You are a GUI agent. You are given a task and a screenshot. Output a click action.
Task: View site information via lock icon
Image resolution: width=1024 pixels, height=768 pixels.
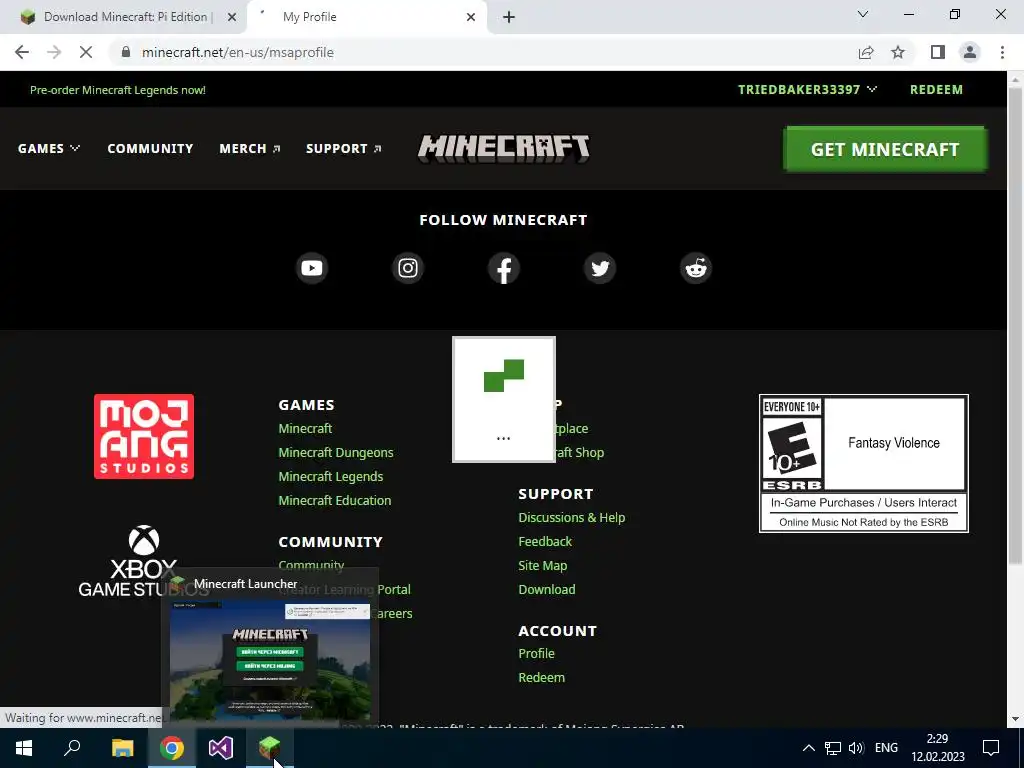pyautogui.click(x=126, y=52)
